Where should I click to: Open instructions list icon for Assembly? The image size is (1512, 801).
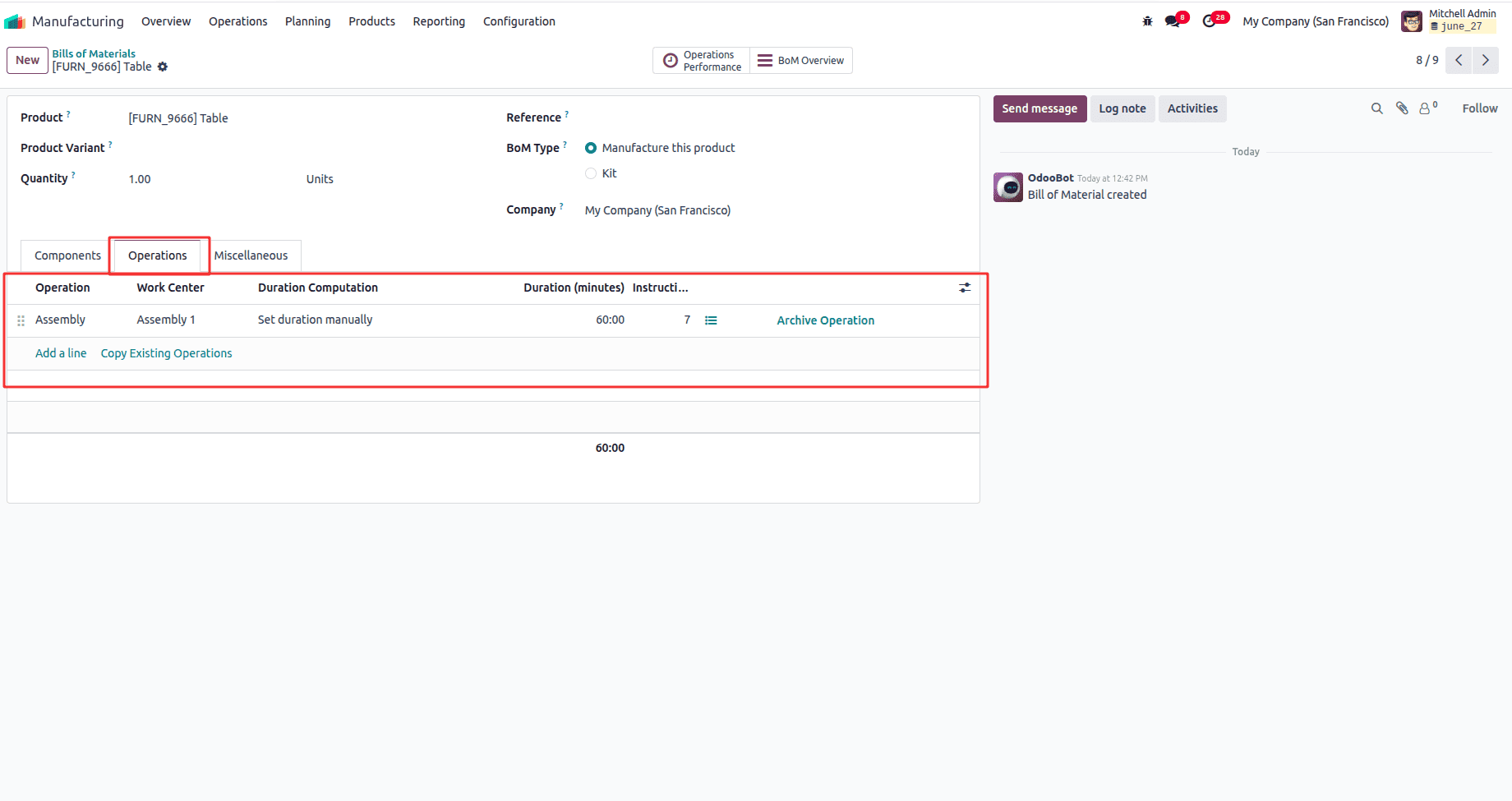[711, 320]
